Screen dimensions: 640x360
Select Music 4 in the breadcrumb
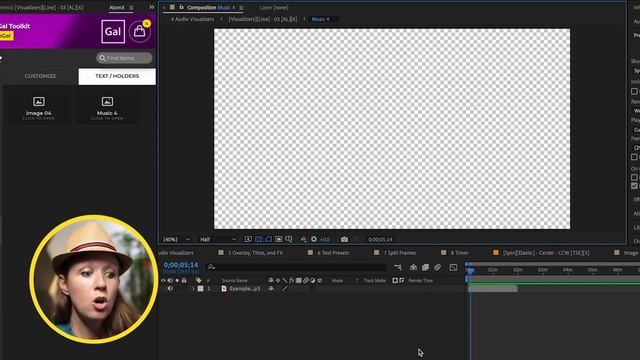[320, 19]
